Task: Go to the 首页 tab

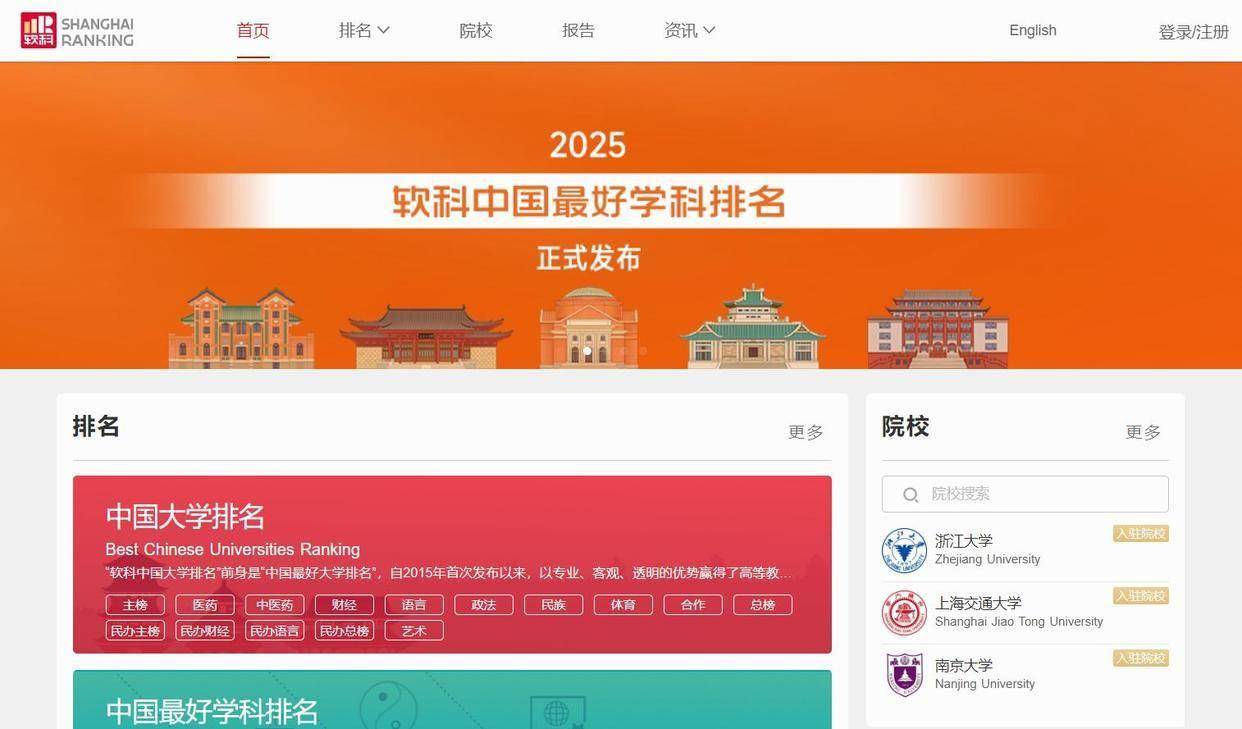Action: click(253, 31)
